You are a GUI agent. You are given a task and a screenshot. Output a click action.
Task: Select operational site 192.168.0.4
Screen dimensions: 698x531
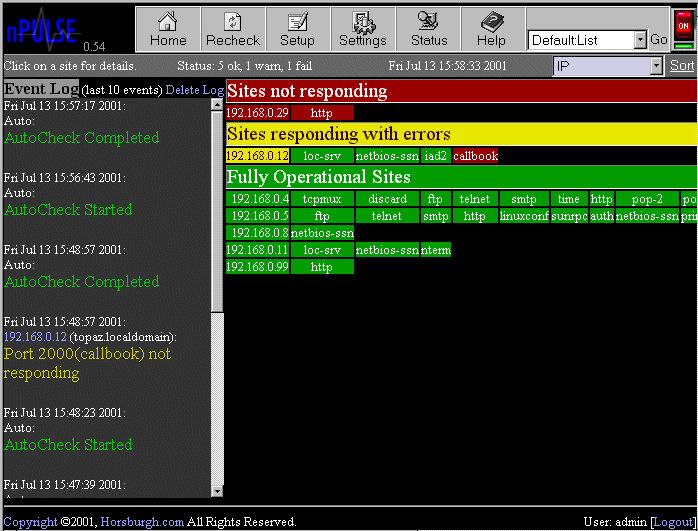coord(257,199)
